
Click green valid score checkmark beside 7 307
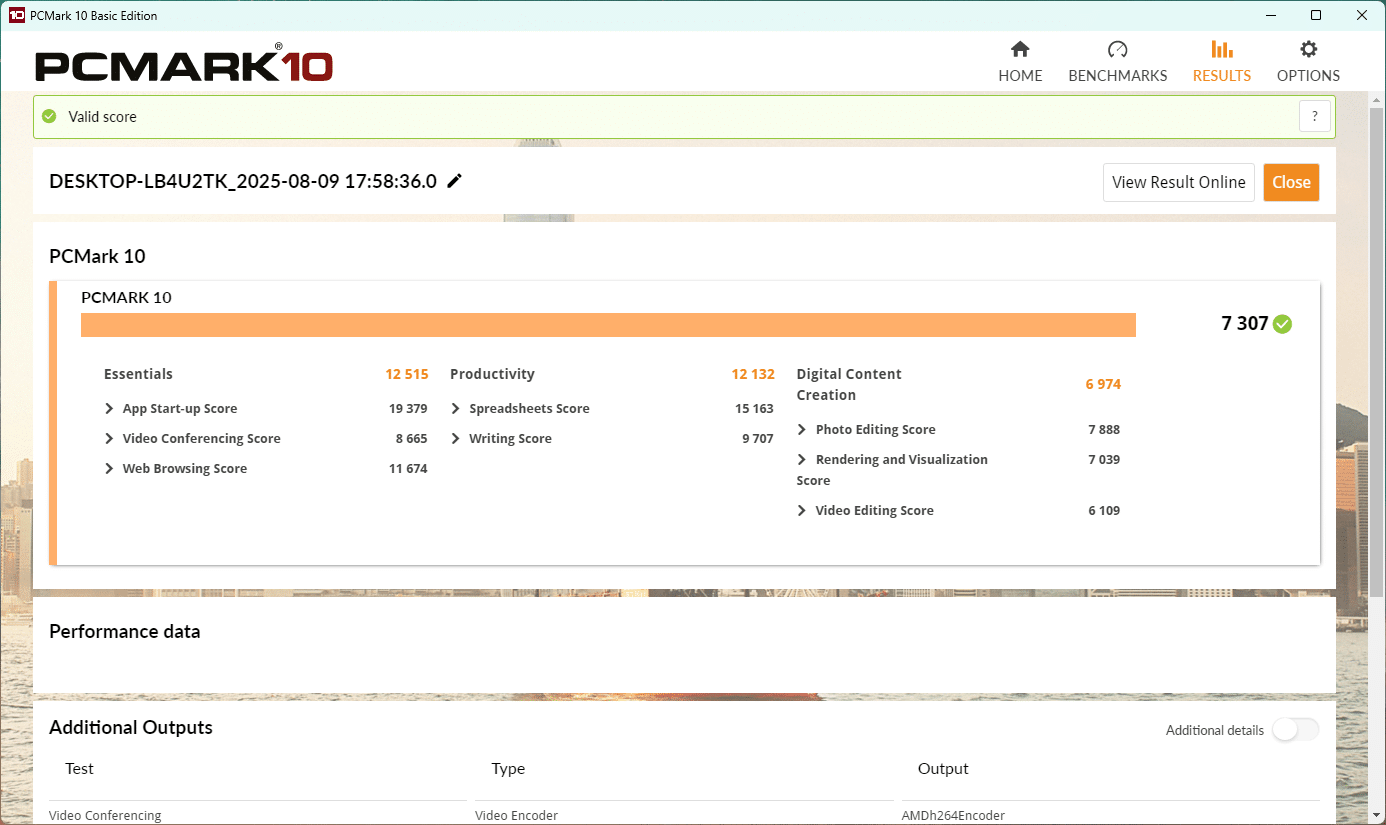1282,324
